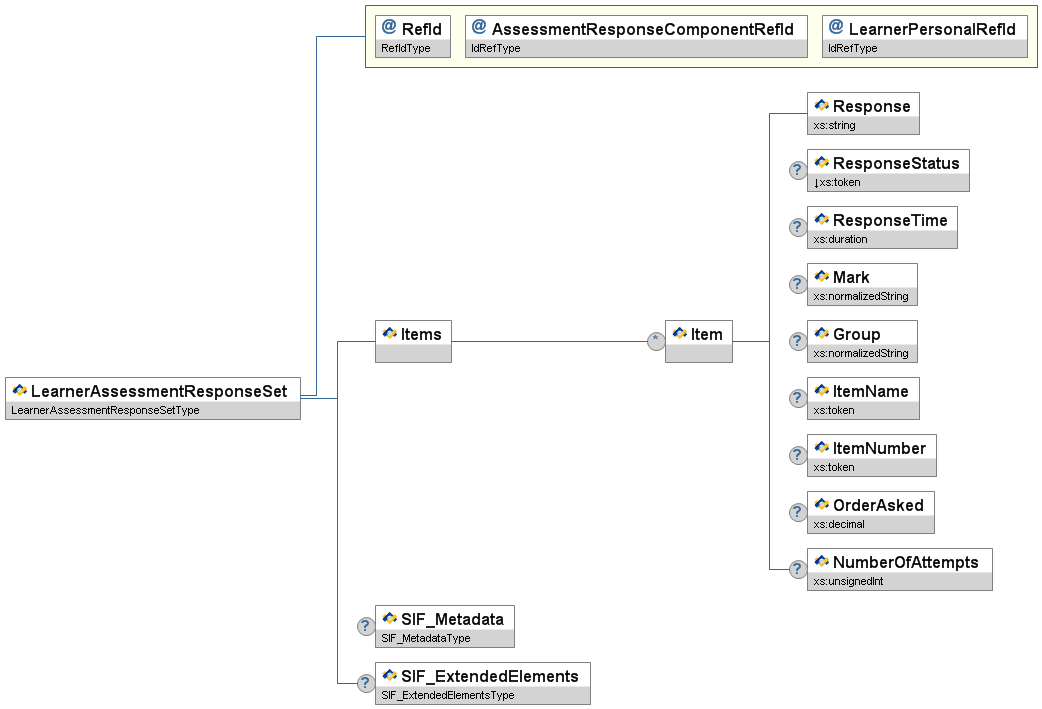Click the question mark badge beside ResponseStatus

click(x=798, y=170)
